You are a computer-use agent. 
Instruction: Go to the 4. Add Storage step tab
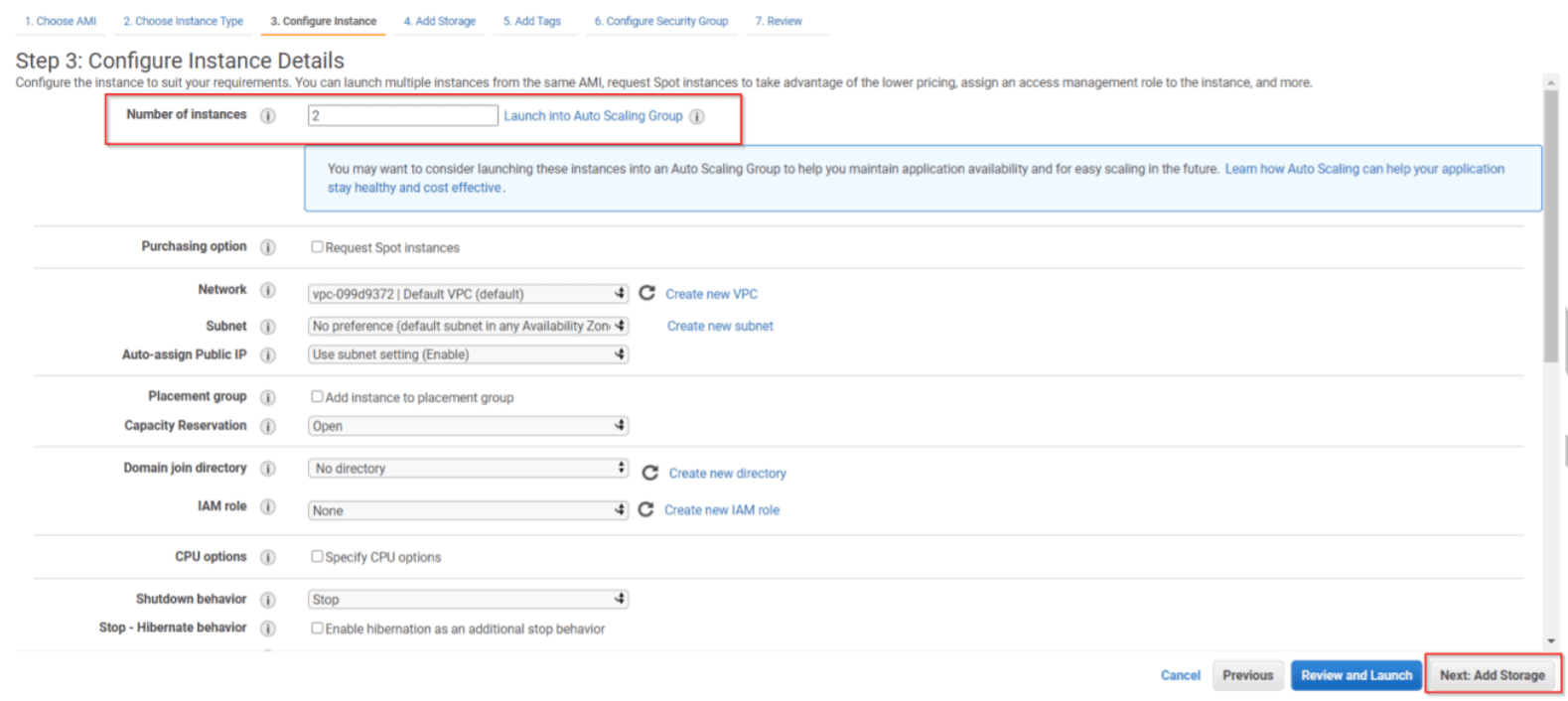pos(439,21)
